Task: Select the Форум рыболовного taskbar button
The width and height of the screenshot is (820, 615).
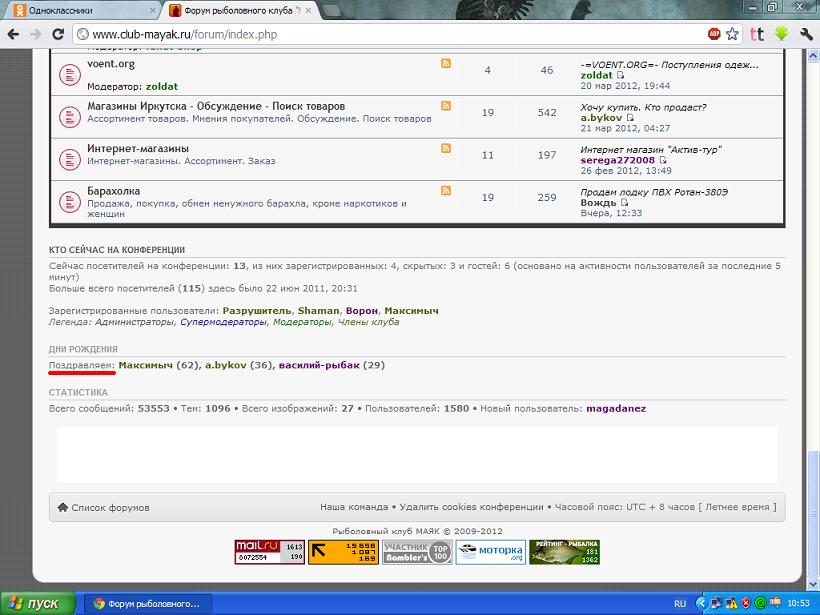Action: pos(146,603)
